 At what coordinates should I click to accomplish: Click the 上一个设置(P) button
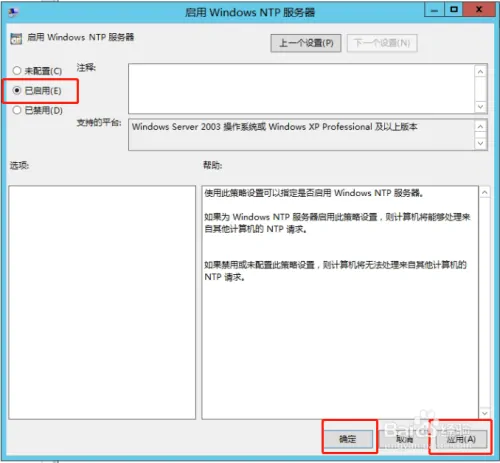click(x=306, y=43)
